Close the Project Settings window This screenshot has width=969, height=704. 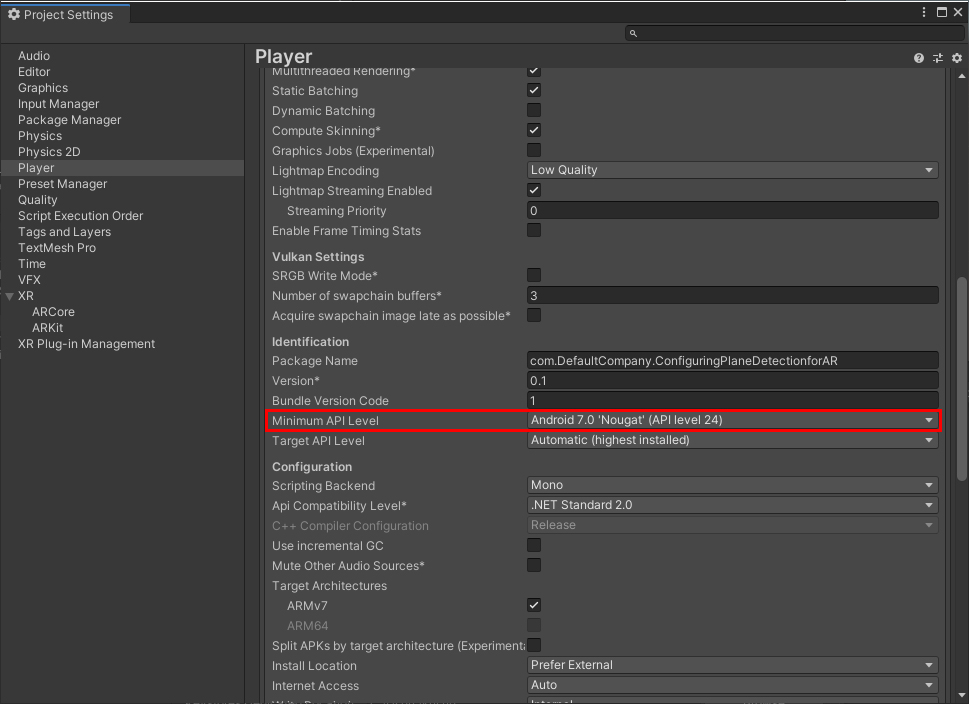[958, 12]
